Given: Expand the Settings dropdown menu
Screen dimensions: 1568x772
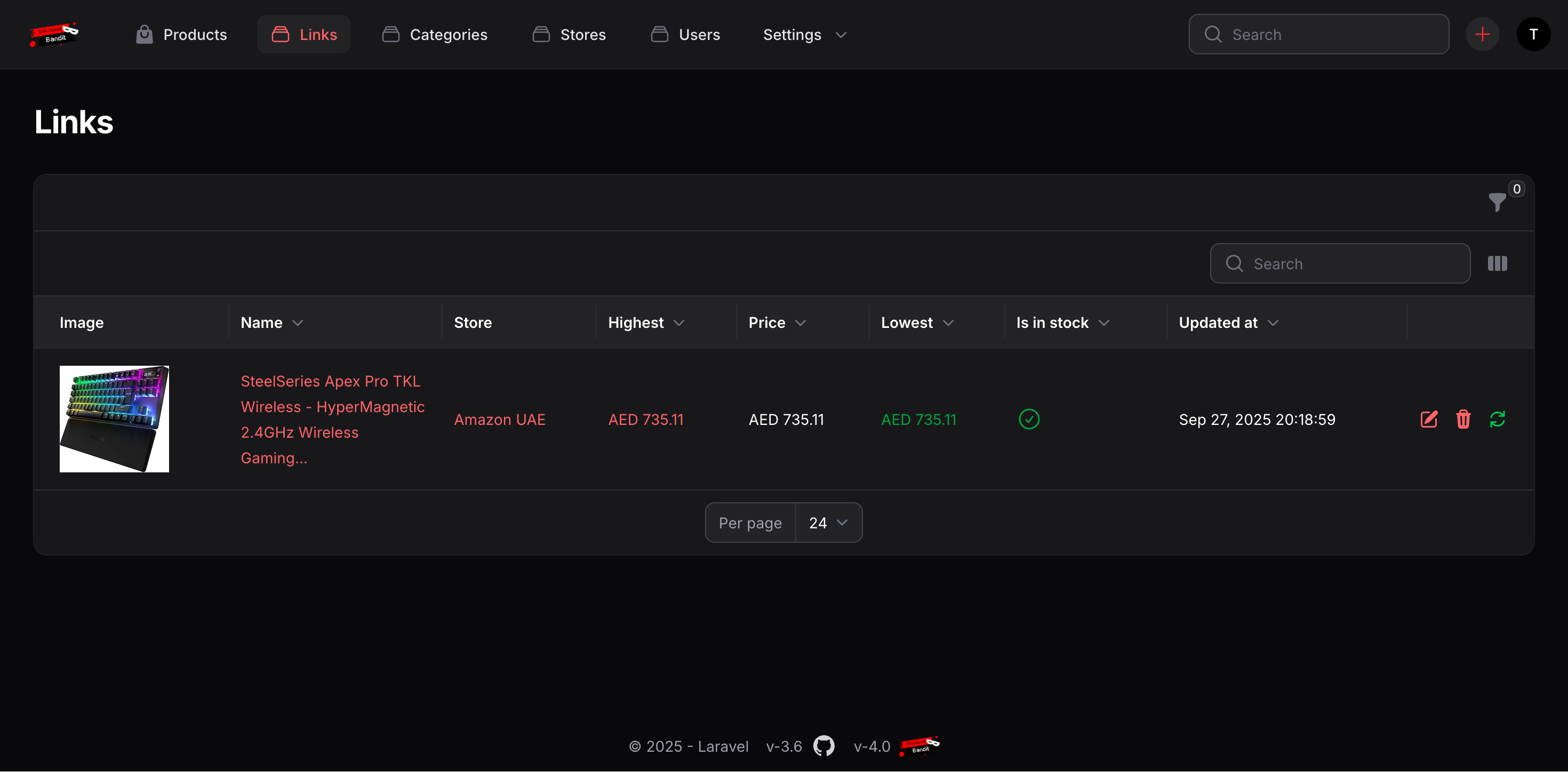Looking at the screenshot, I should (x=804, y=35).
